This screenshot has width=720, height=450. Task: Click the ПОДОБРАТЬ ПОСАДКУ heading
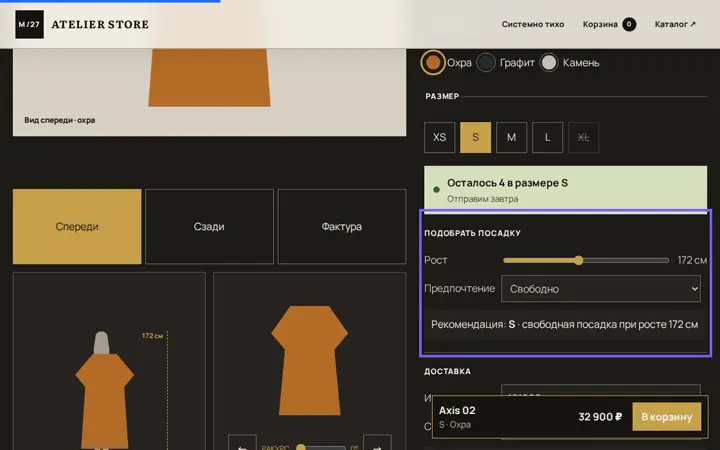(472, 233)
